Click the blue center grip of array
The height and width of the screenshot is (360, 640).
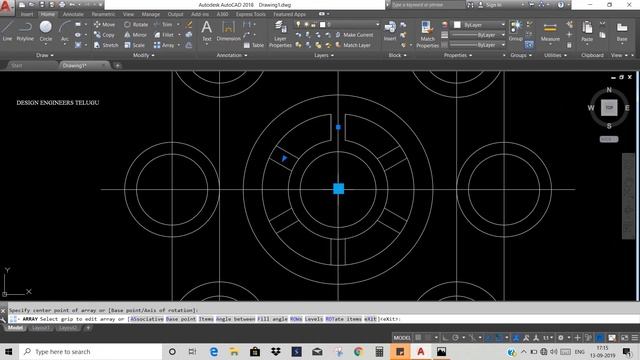click(338, 189)
